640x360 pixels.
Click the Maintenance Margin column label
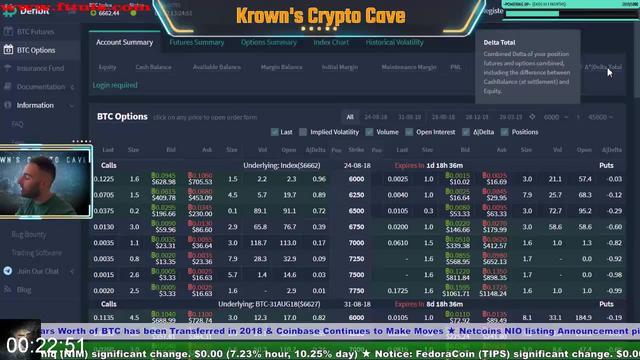click(x=409, y=67)
